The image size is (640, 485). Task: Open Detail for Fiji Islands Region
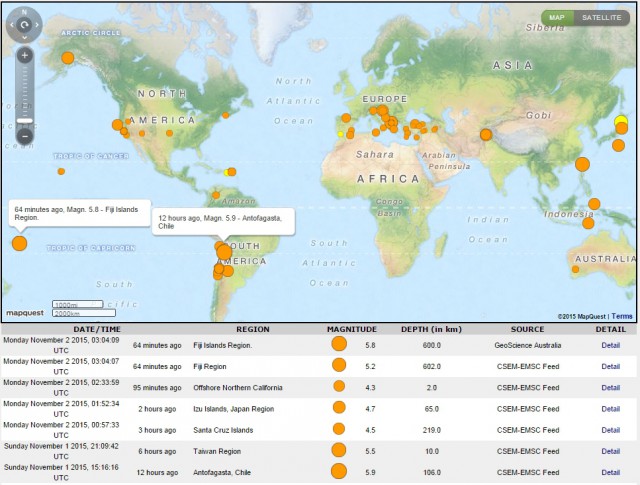pos(611,345)
